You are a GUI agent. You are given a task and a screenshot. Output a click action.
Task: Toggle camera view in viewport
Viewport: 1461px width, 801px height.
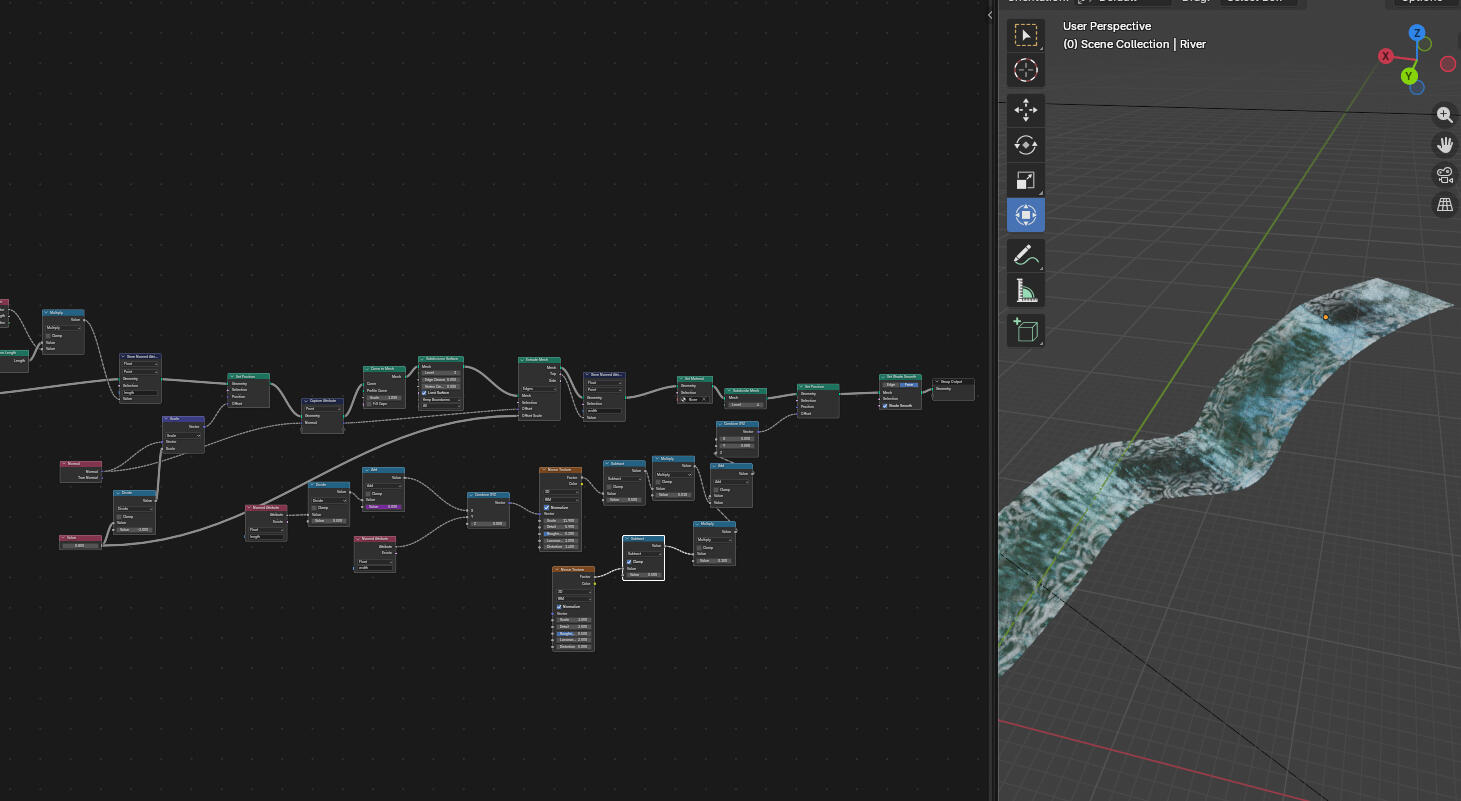pyautogui.click(x=1444, y=176)
